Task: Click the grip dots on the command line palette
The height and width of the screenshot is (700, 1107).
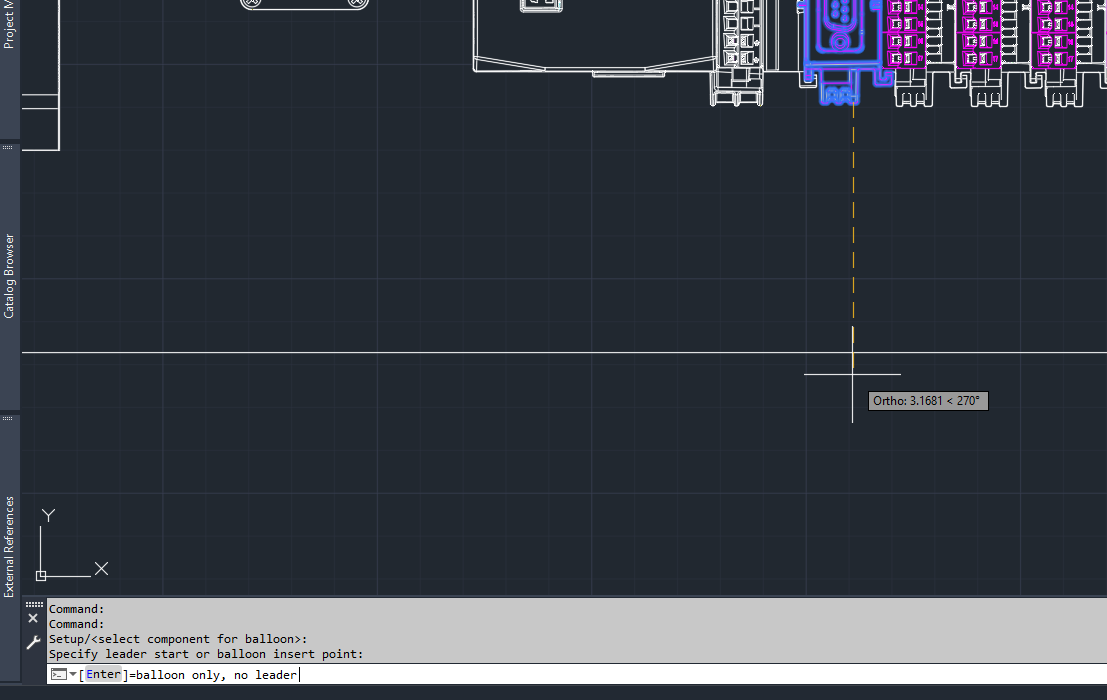Action: 34,606
